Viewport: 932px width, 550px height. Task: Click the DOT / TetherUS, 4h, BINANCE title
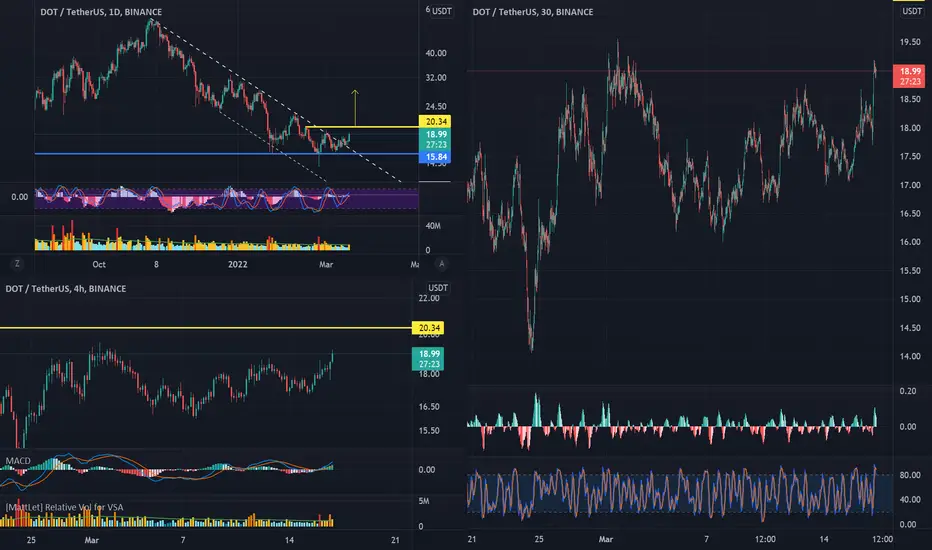point(66,288)
